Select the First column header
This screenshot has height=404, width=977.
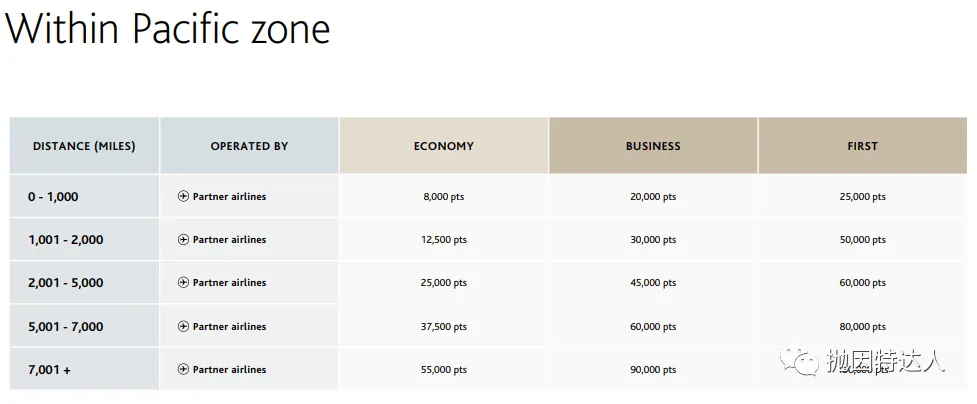coord(862,146)
